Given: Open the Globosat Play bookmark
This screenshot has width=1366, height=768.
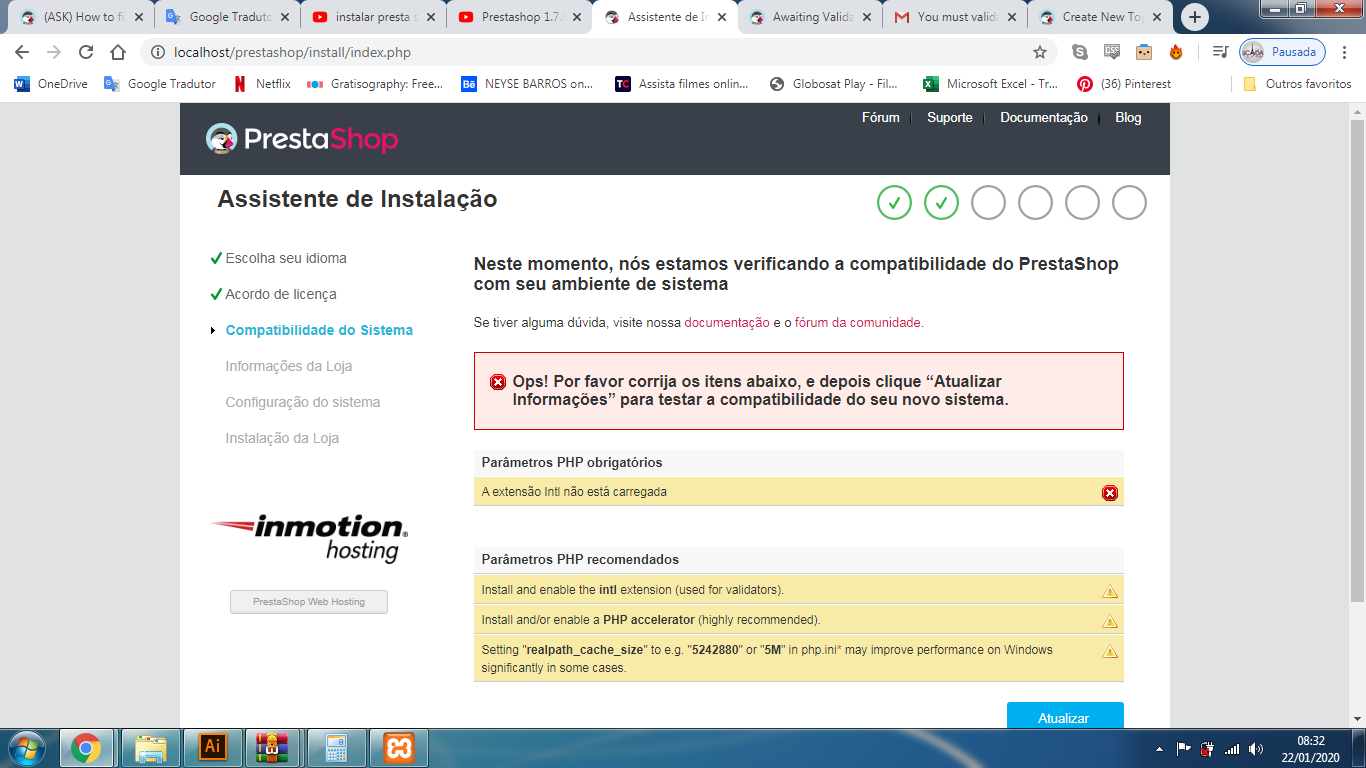Looking at the screenshot, I should tap(833, 84).
